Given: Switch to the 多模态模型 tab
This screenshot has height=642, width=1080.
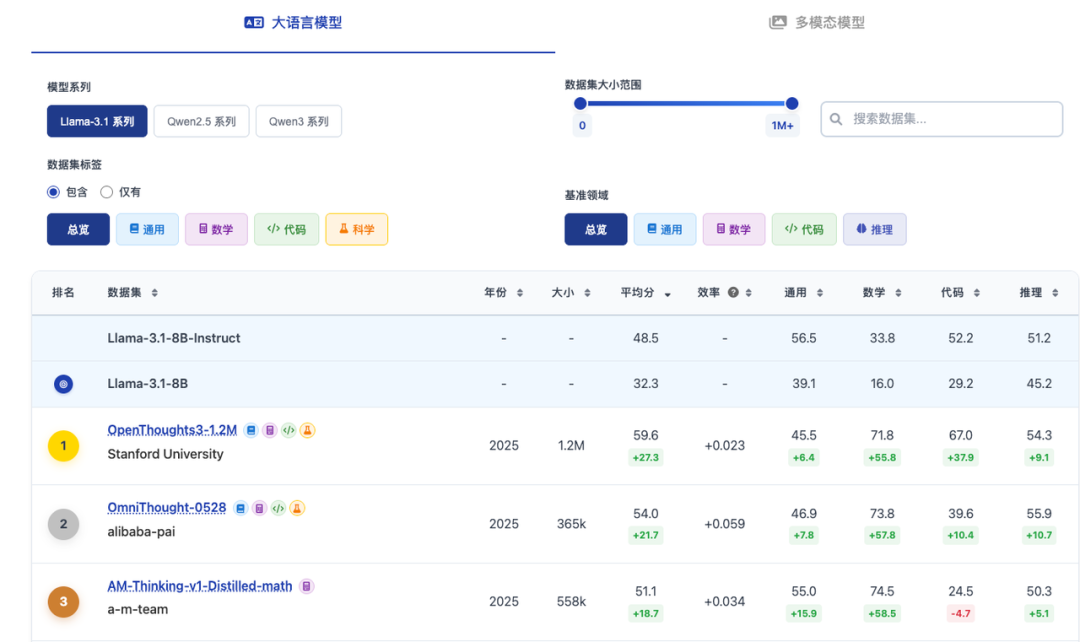Looking at the screenshot, I should click(x=817, y=22).
